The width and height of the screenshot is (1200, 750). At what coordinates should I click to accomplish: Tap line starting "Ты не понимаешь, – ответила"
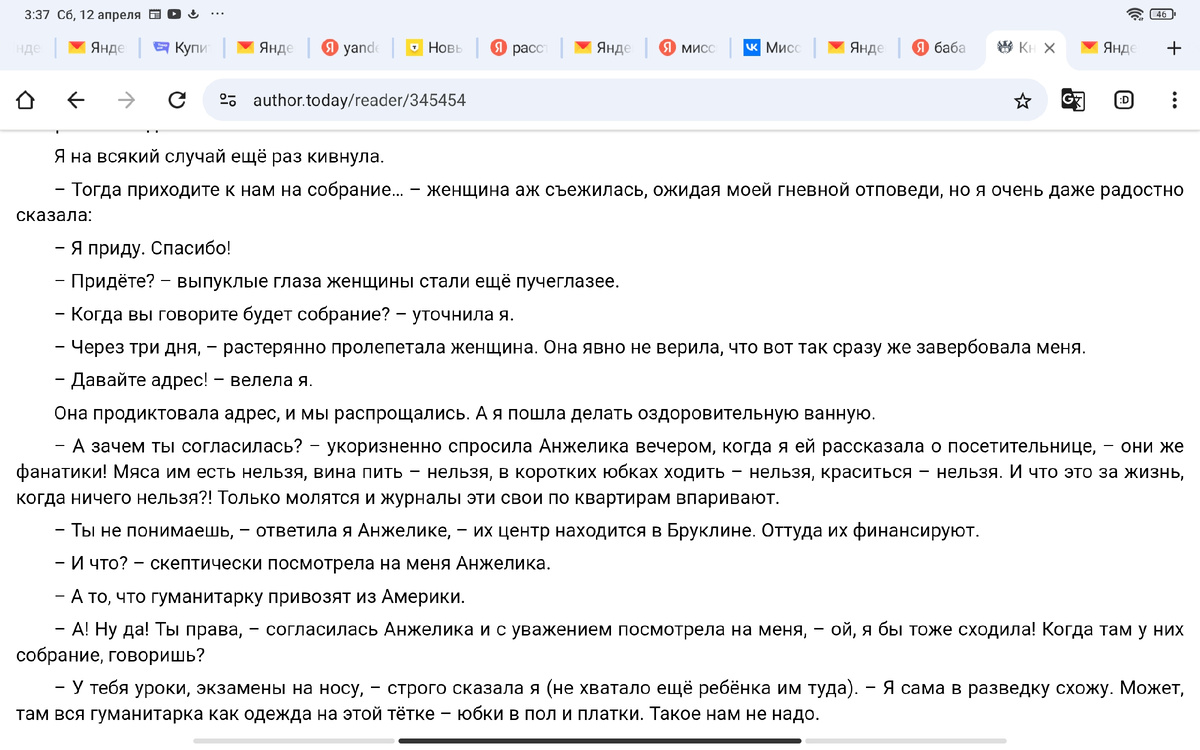pos(516,529)
